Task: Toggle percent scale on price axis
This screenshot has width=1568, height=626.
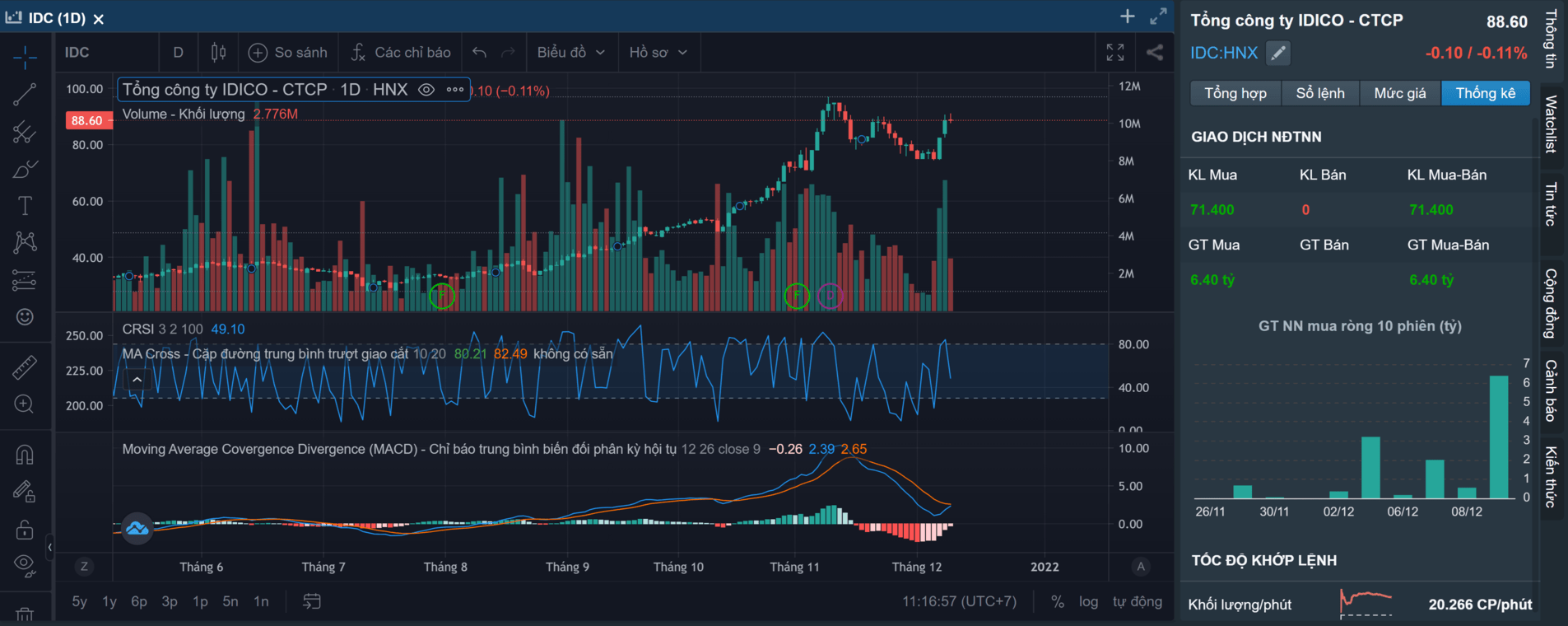Action: click(1058, 601)
